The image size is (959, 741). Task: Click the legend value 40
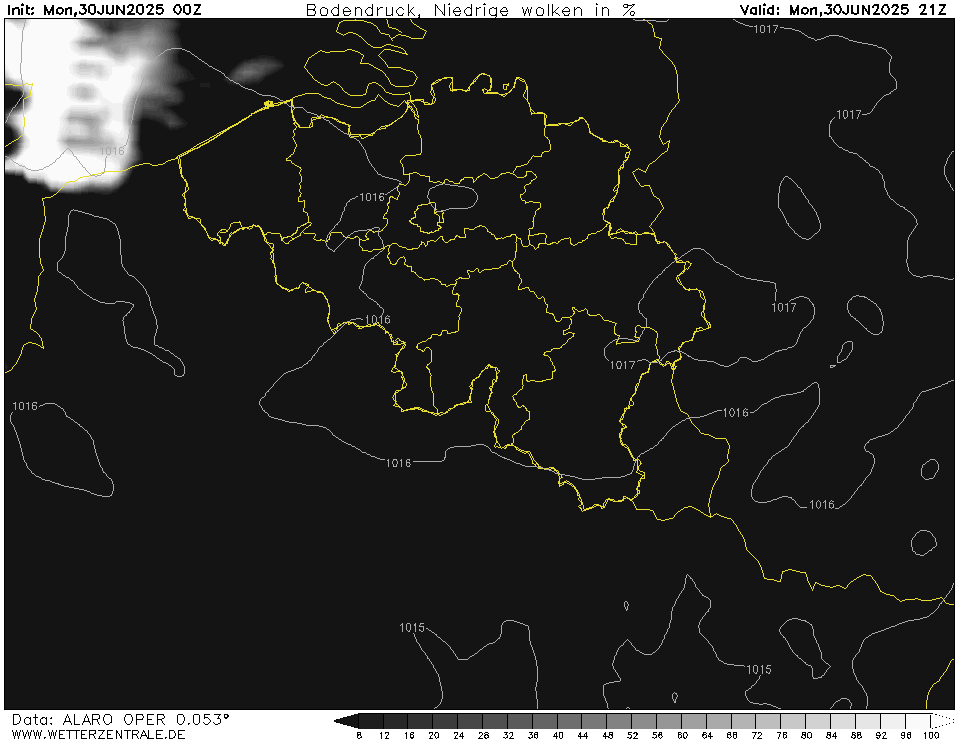point(558,735)
